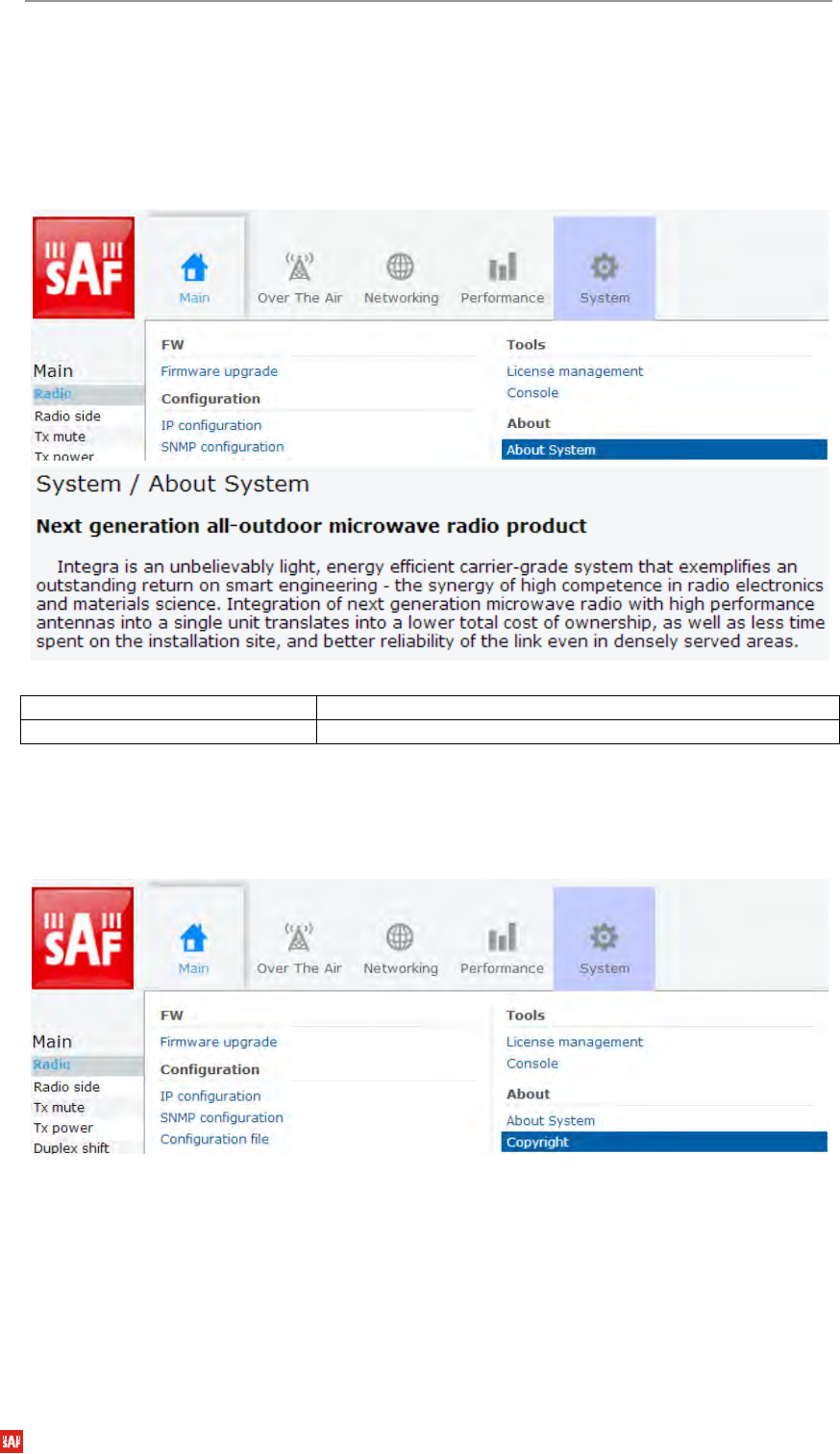Screen dimensions: 840x1454
Task: Click the 'Tools' section header in the upper menu
Action: tap(526, 344)
